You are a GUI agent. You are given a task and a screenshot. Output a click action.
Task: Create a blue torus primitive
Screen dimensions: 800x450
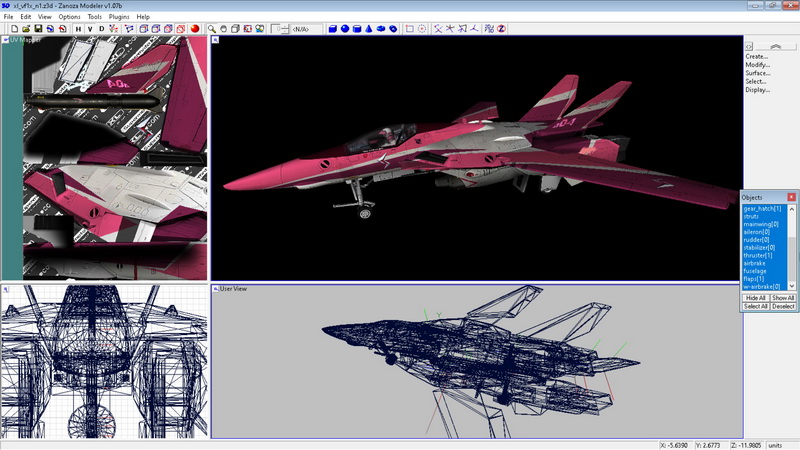click(x=393, y=29)
